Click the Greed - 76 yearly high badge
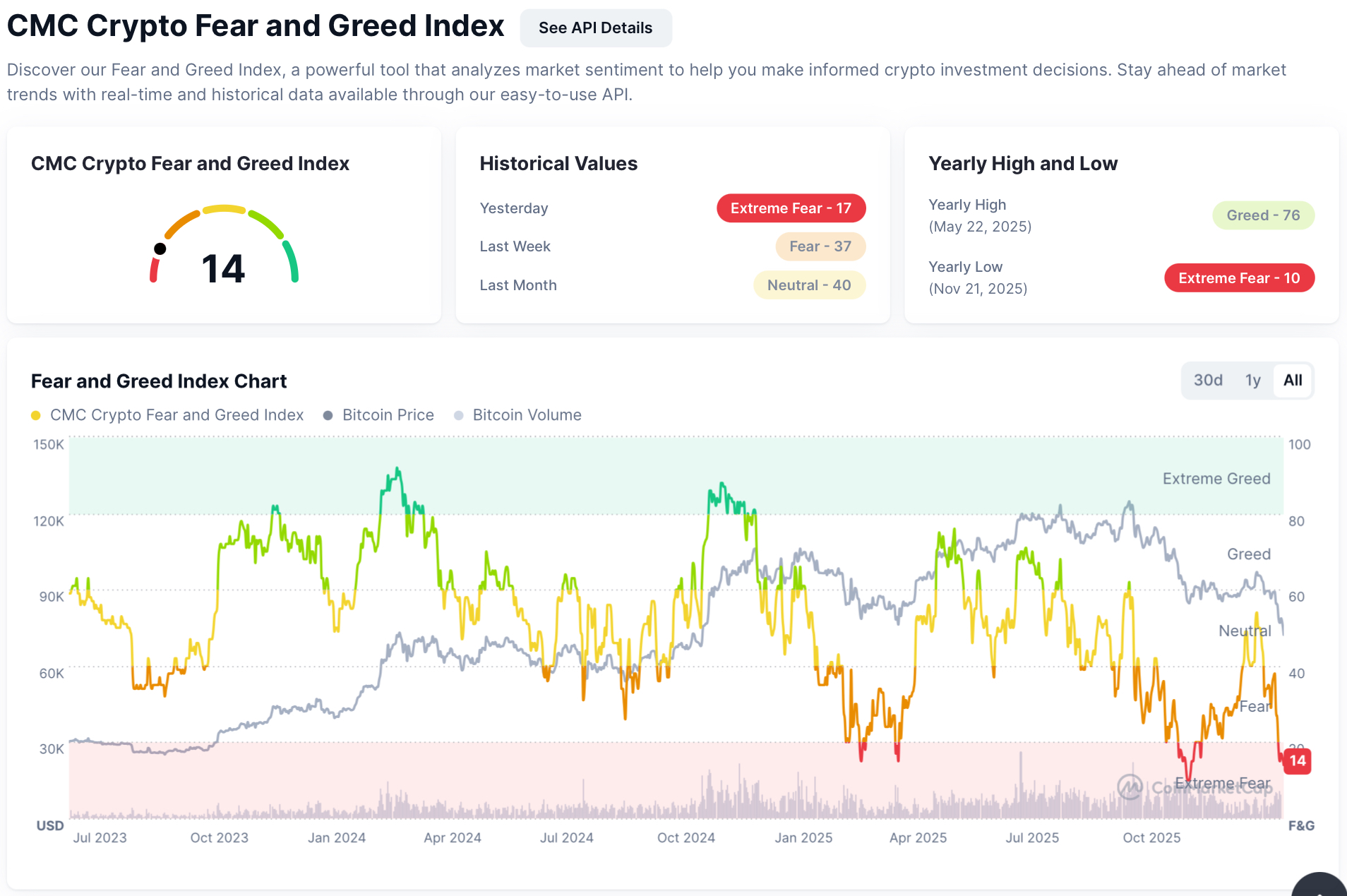Image resolution: width=1347 pixels, height=896 pixels. (x=1262, y=215)
